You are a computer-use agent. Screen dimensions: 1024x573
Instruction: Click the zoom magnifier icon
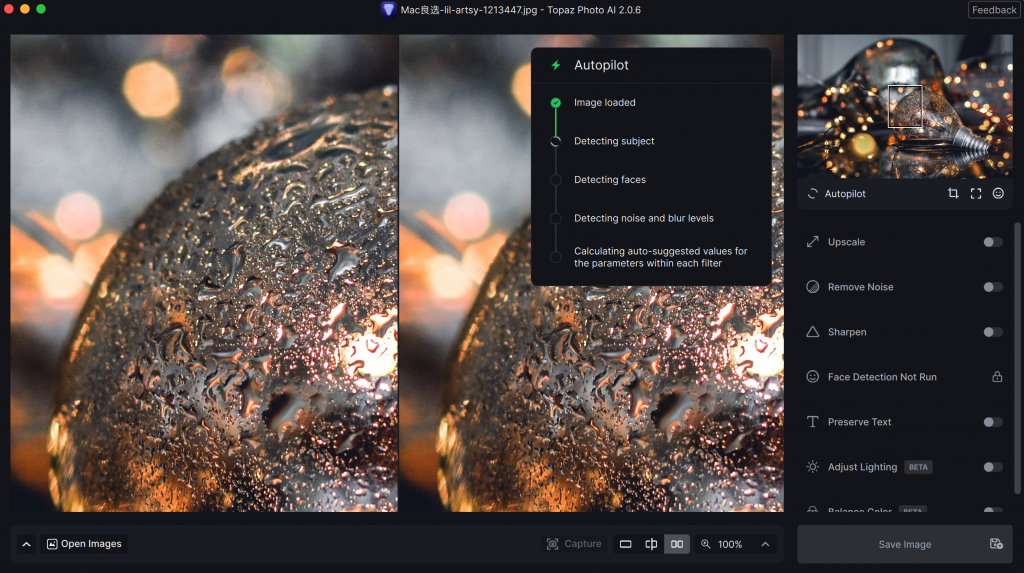point(705,544)
